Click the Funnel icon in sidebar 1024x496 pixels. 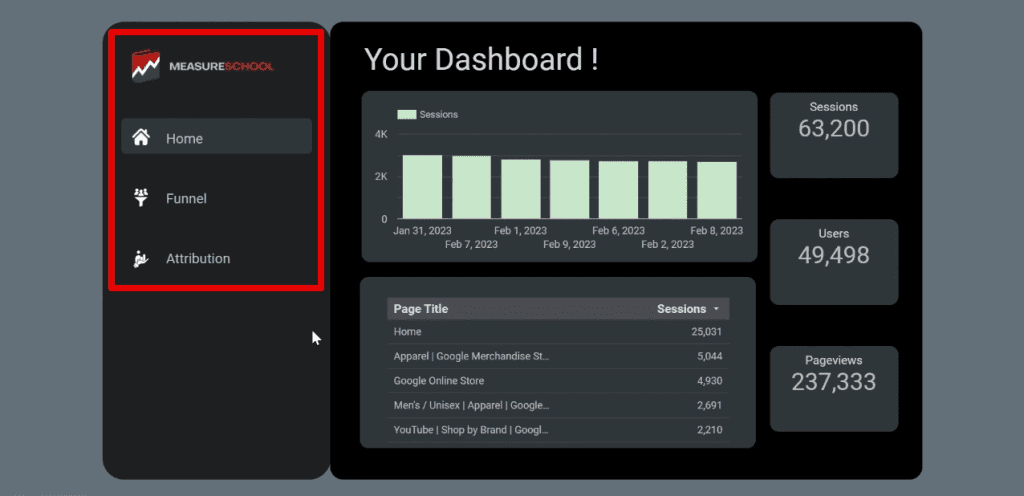click(x=141, y=197)
